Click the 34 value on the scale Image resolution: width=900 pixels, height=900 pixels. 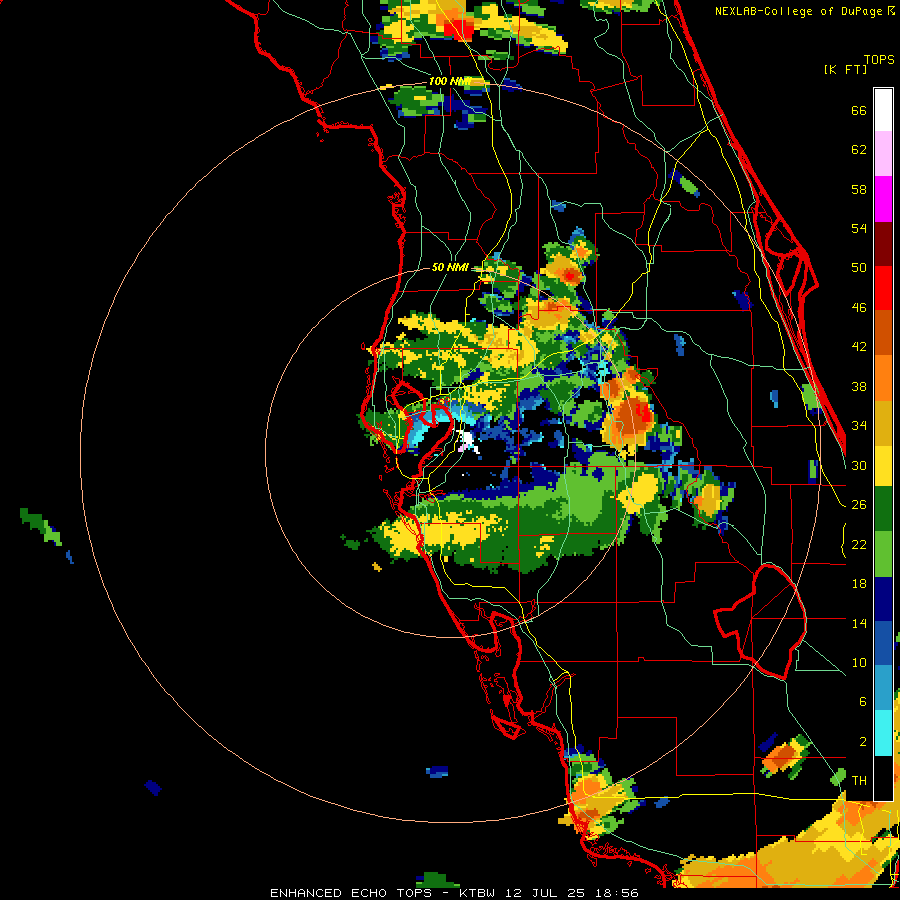(x=859, y=426)
